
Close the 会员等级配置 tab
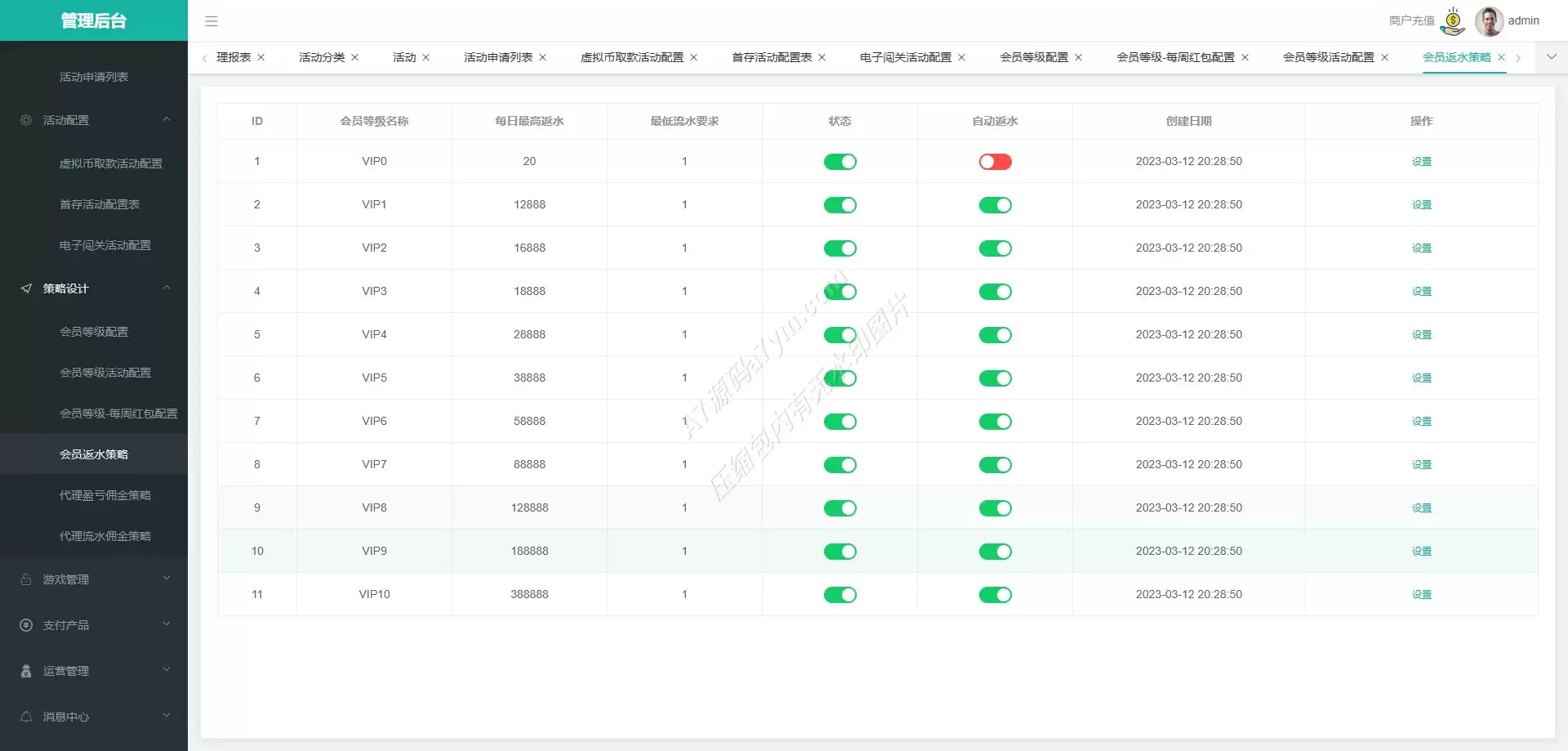(1078, 57)
